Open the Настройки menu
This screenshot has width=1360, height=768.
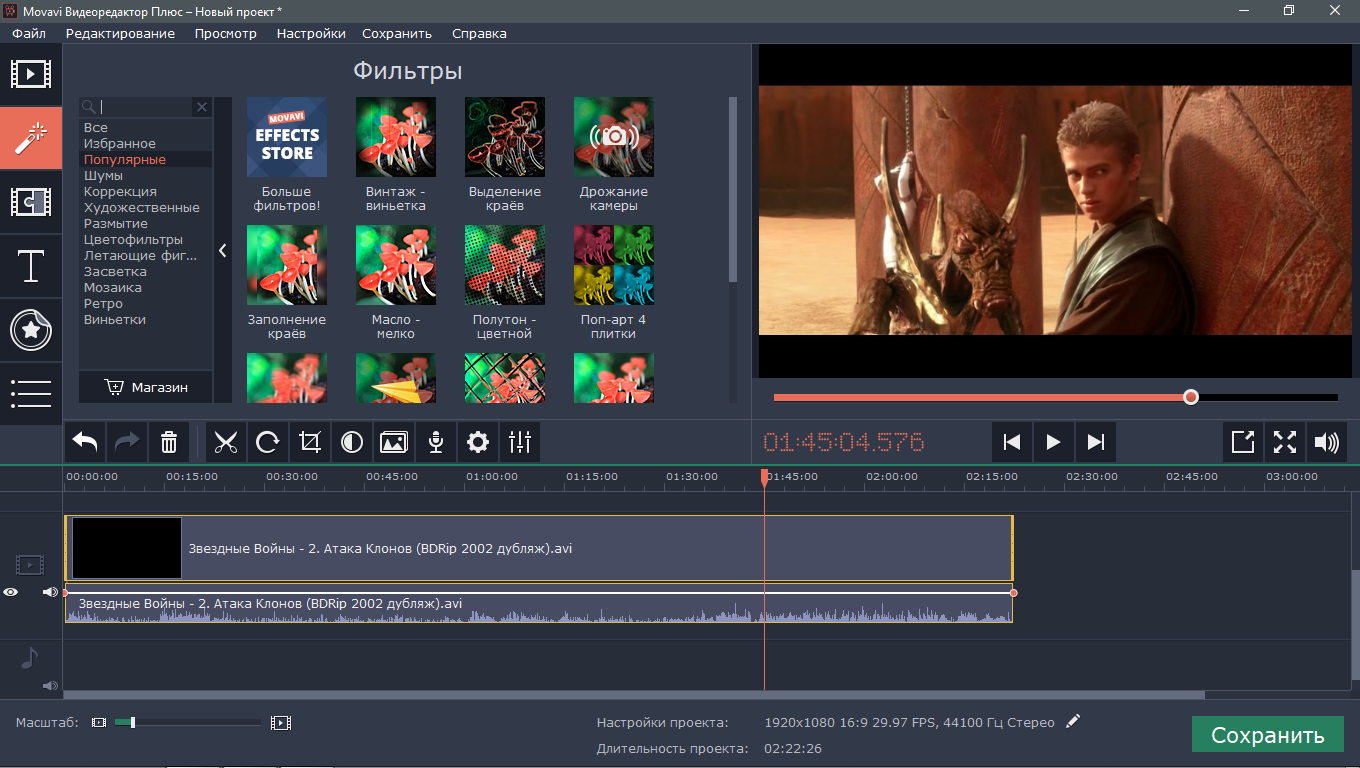coord(311,33)
